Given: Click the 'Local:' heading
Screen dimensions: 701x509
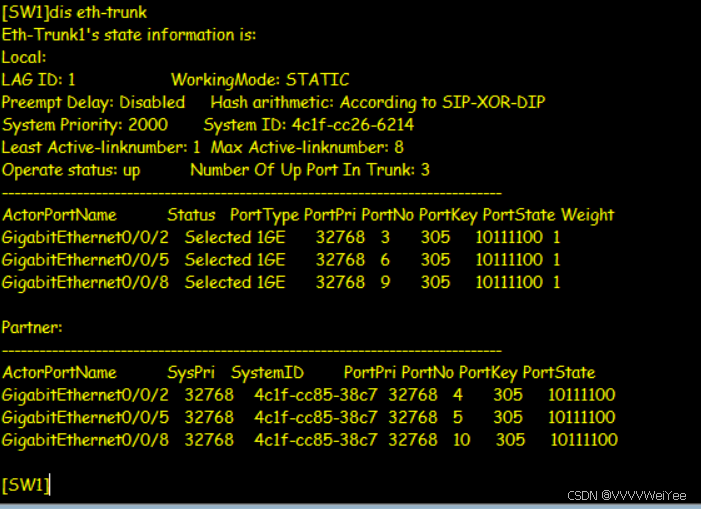Looking at the screenshot, I should [24, 57].
